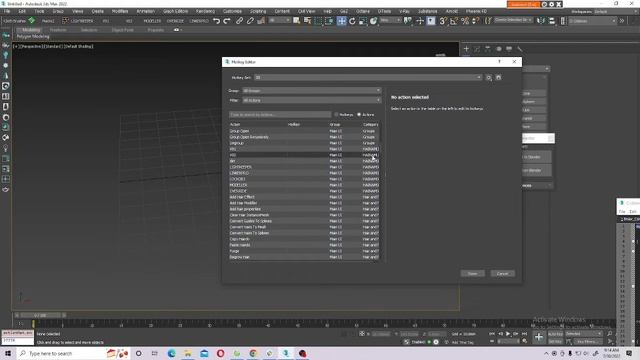Click the help question mark in Hotkey Editor
The height and width of the screenshot is (360, 640).
[x=499, y=62]
